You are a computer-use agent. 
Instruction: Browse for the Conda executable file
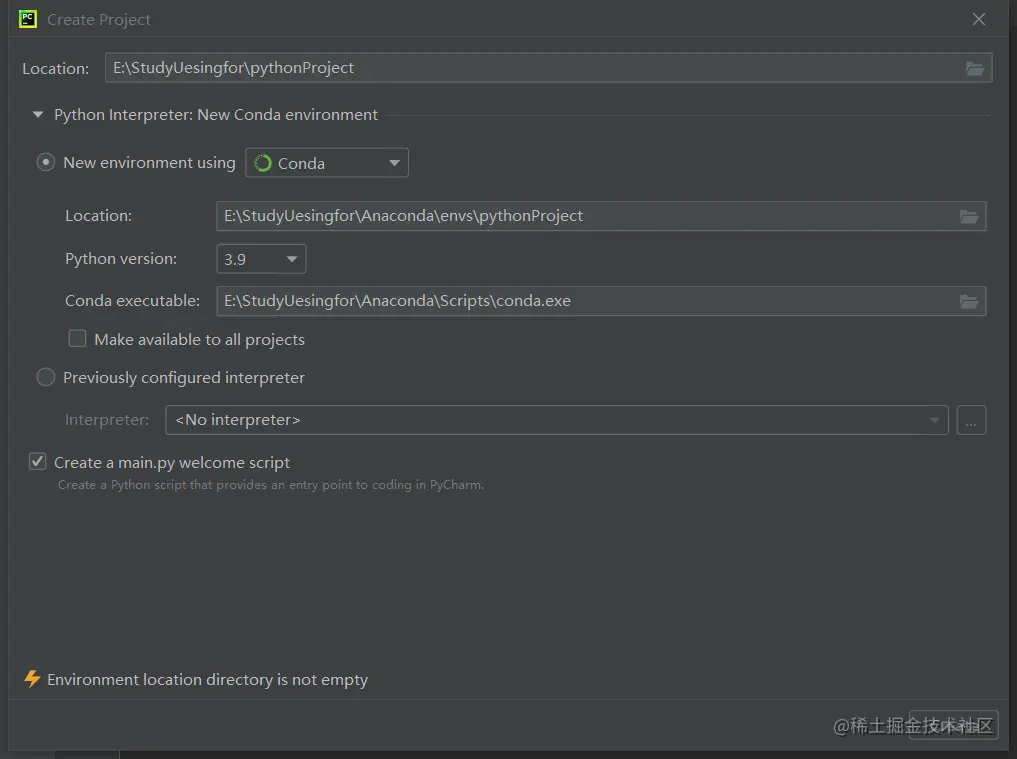click(x=968, y=301)
